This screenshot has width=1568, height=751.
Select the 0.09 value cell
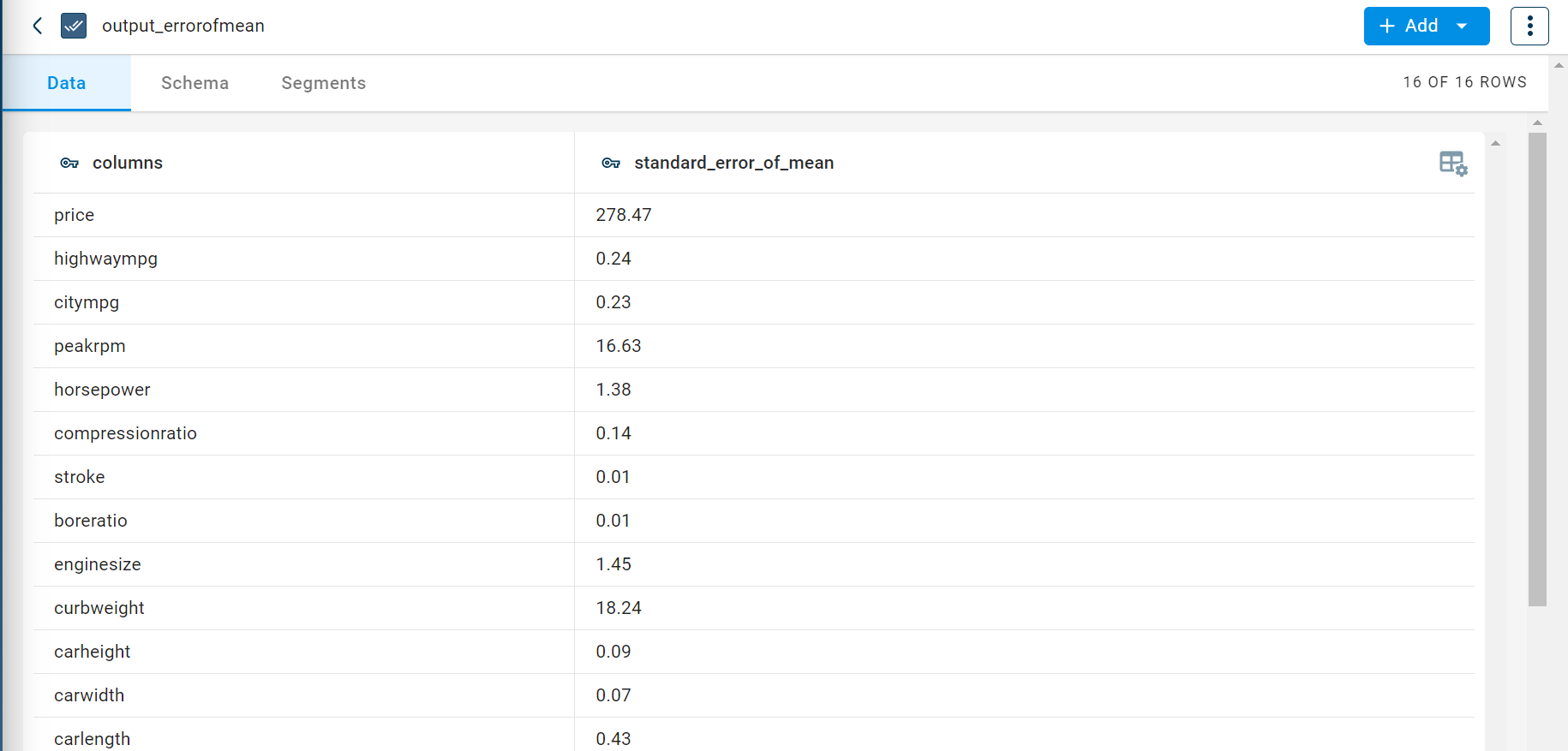coord(1024,652)
